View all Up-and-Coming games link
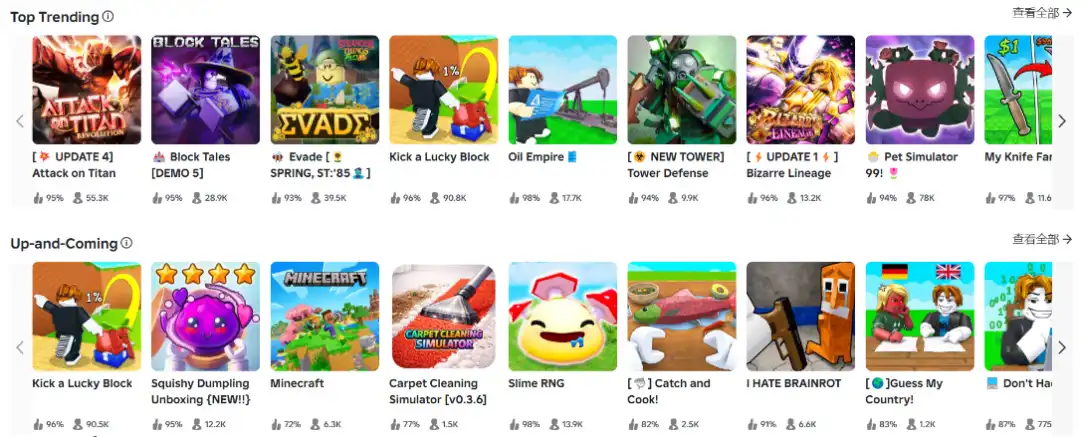1080x437 pixels. 1042,239
